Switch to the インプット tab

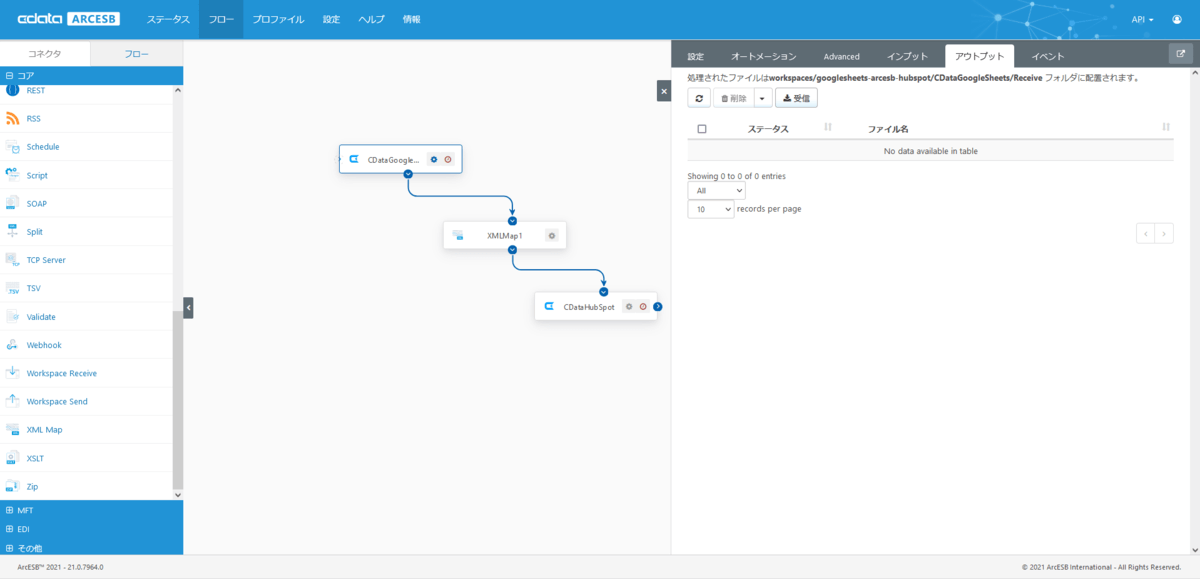[x=909, y=56]
